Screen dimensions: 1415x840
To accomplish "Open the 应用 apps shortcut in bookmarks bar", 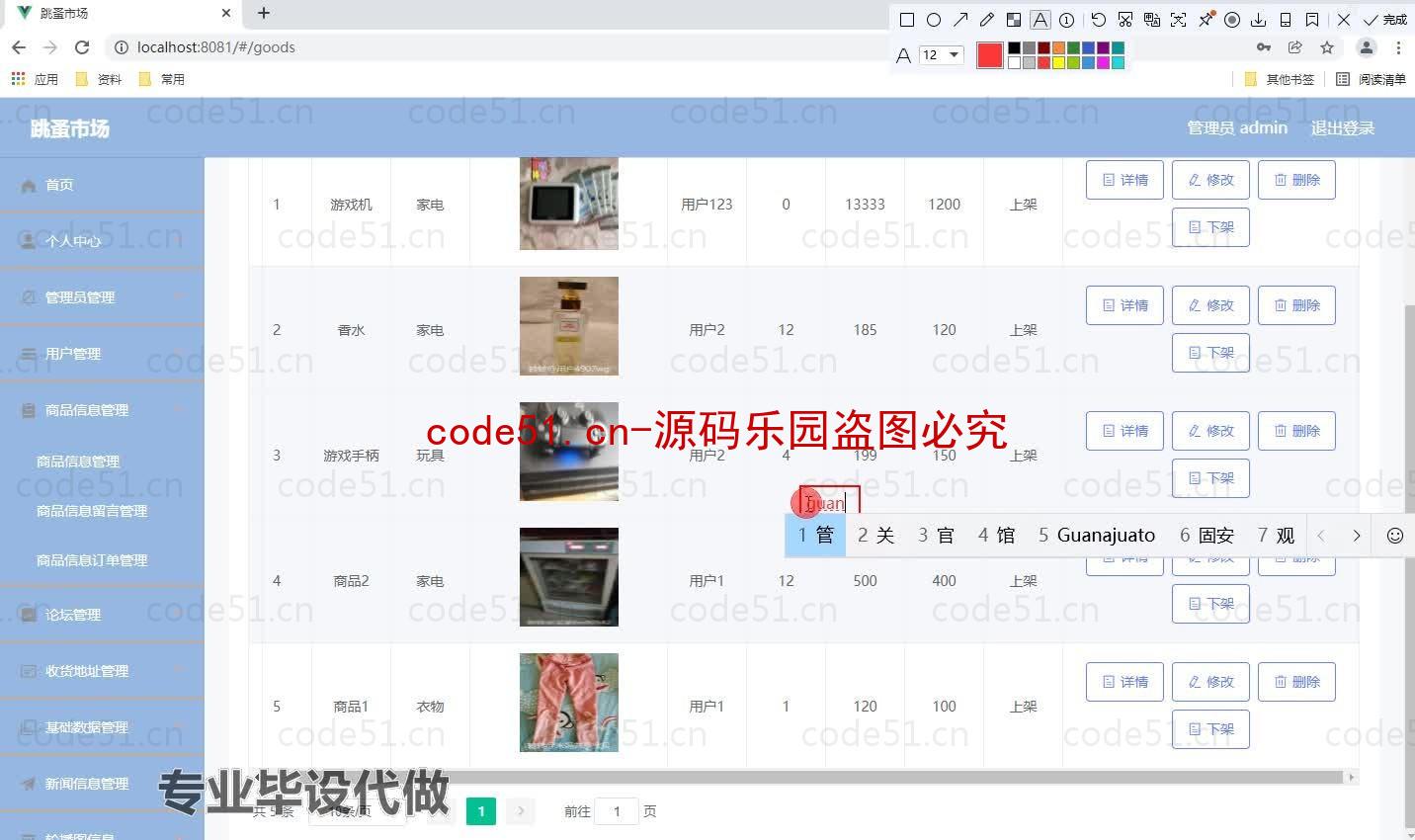I will pyautogui.click(x=36, y=79).
